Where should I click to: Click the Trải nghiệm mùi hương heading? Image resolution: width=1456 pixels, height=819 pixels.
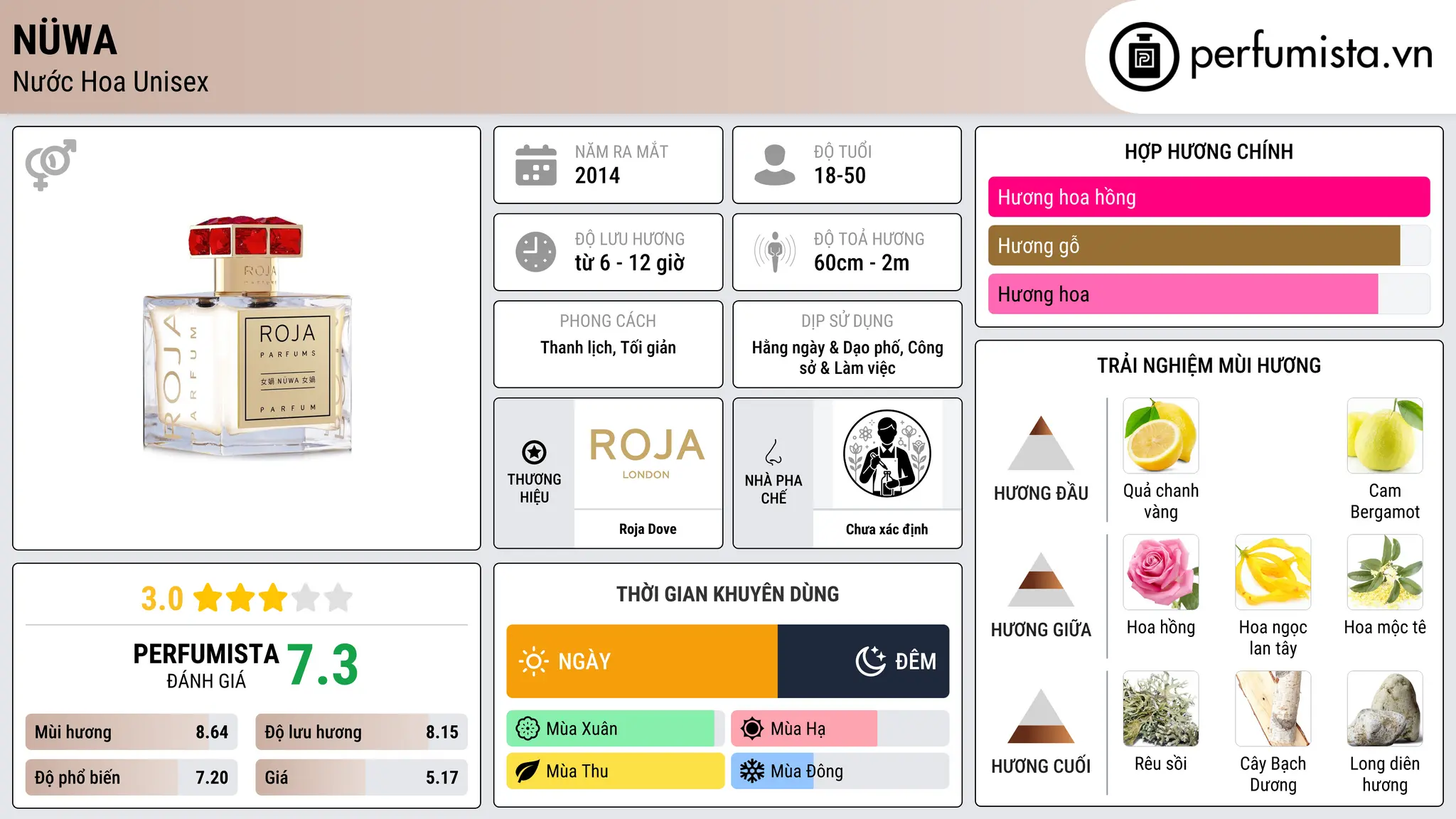point(1209,365)
